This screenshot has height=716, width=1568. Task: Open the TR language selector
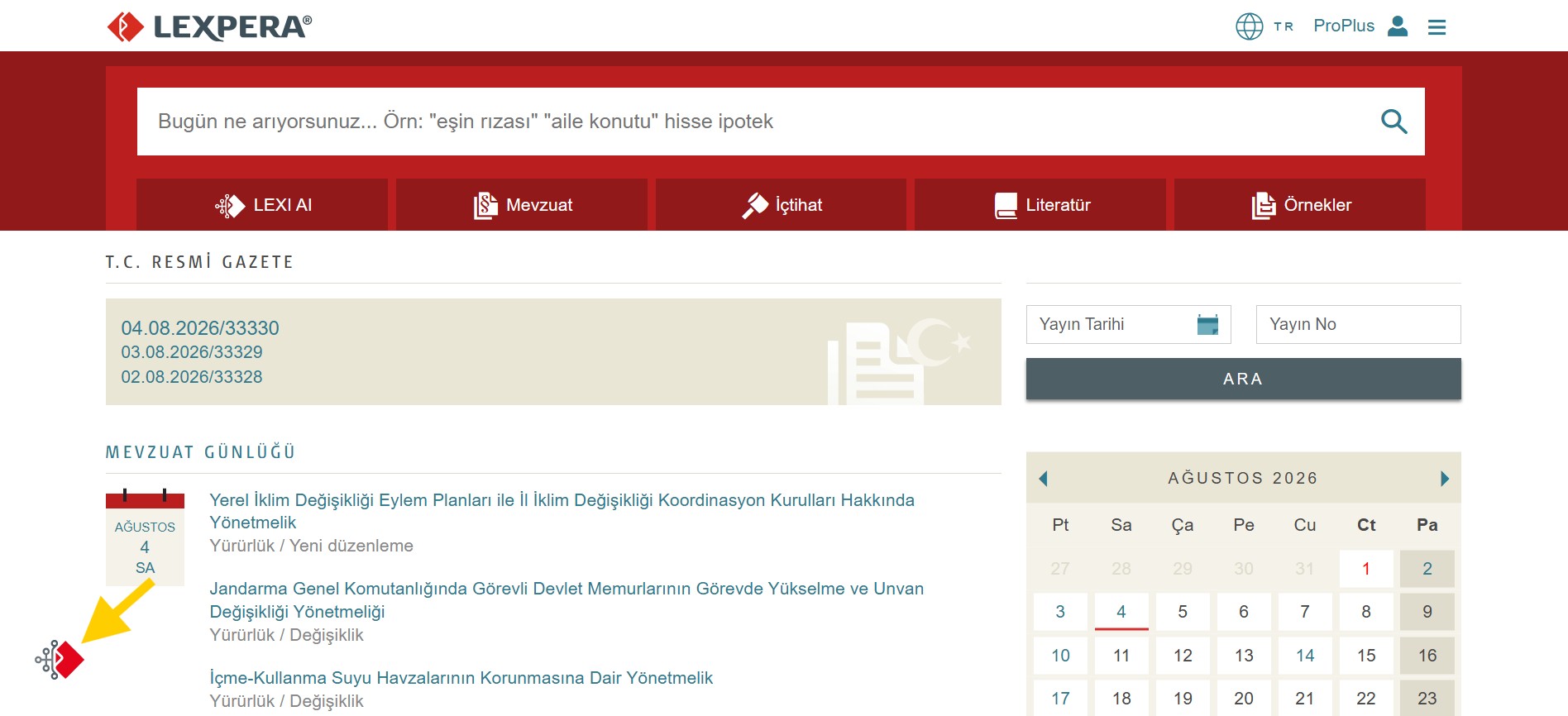coord(1284,26)
